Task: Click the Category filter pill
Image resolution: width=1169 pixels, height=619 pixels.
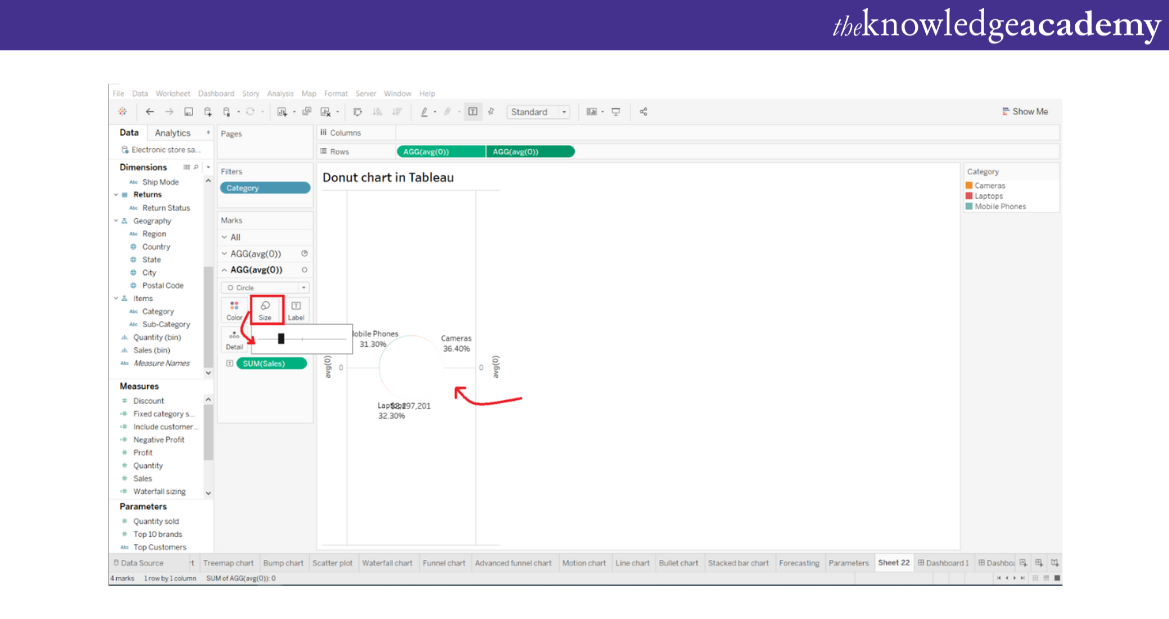Action: point(265,188)
